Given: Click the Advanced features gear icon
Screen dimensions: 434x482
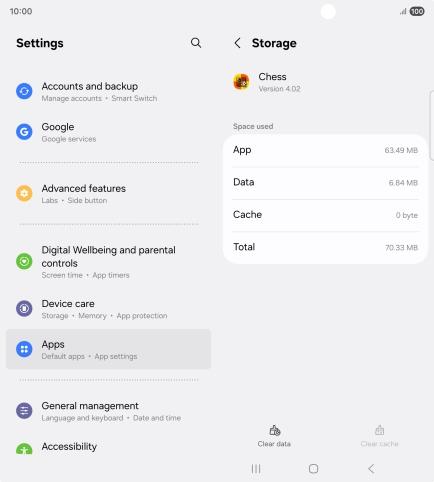Looking at the screenshot, I should point(24,193).
